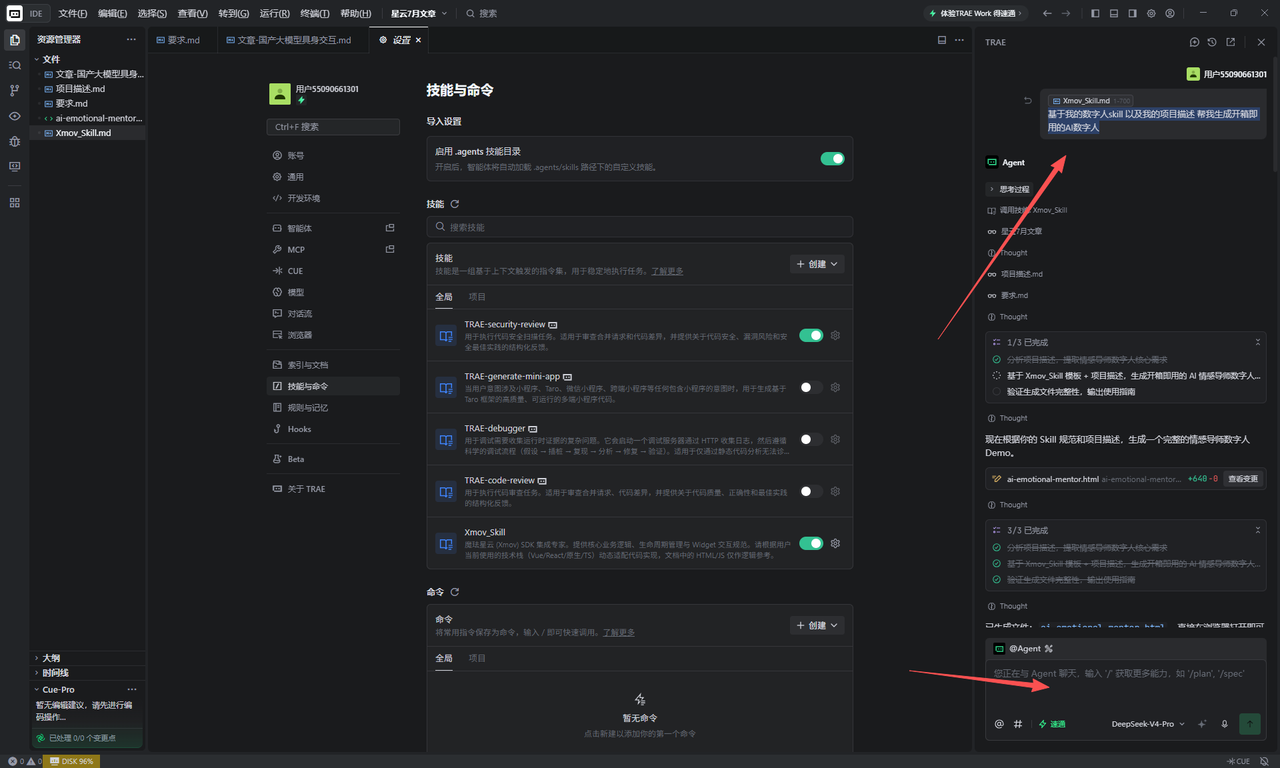1280x768 pixels.
Task: Open the Search view in the activity bar
Action: [14, 65]
